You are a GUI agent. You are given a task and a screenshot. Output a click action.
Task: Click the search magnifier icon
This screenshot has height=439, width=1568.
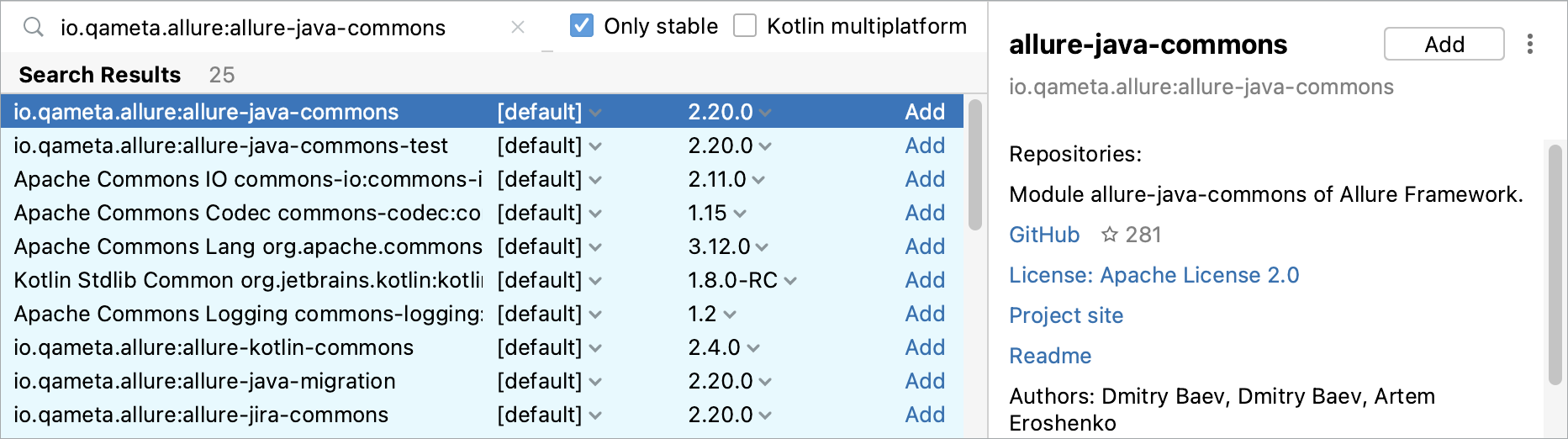pyautogui.click(x=34, y=27)
